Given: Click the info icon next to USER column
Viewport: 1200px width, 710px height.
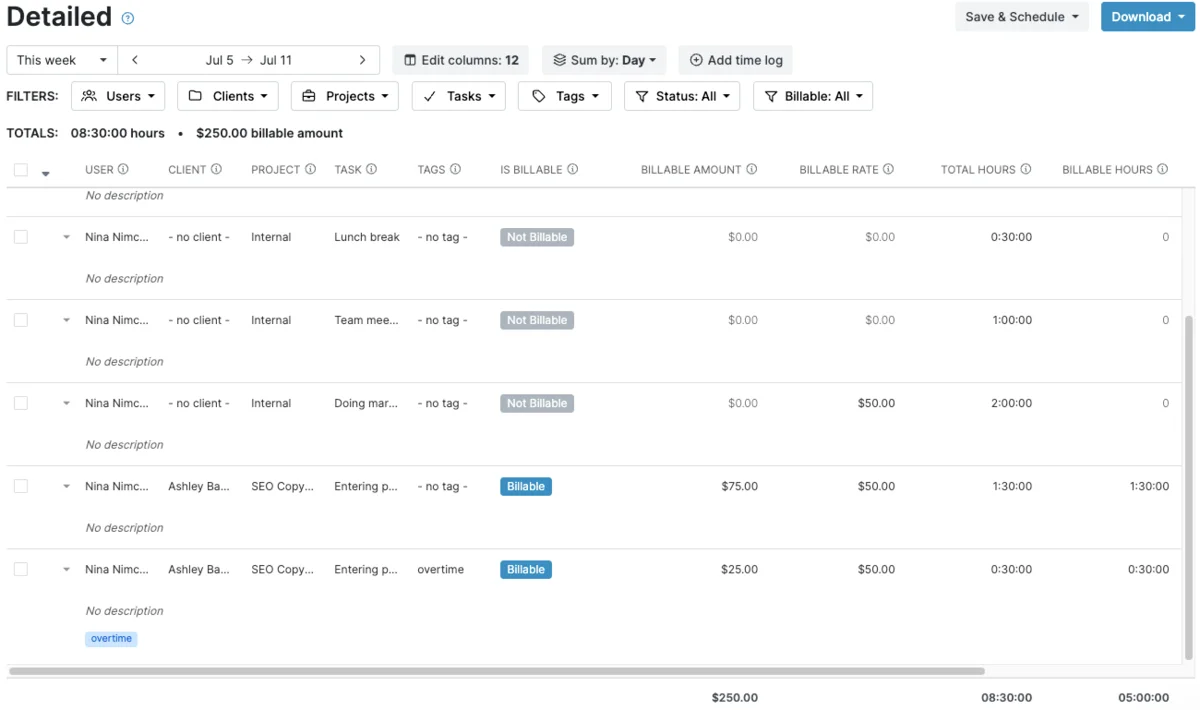Looking at the screenshot, I should (123, 169).
